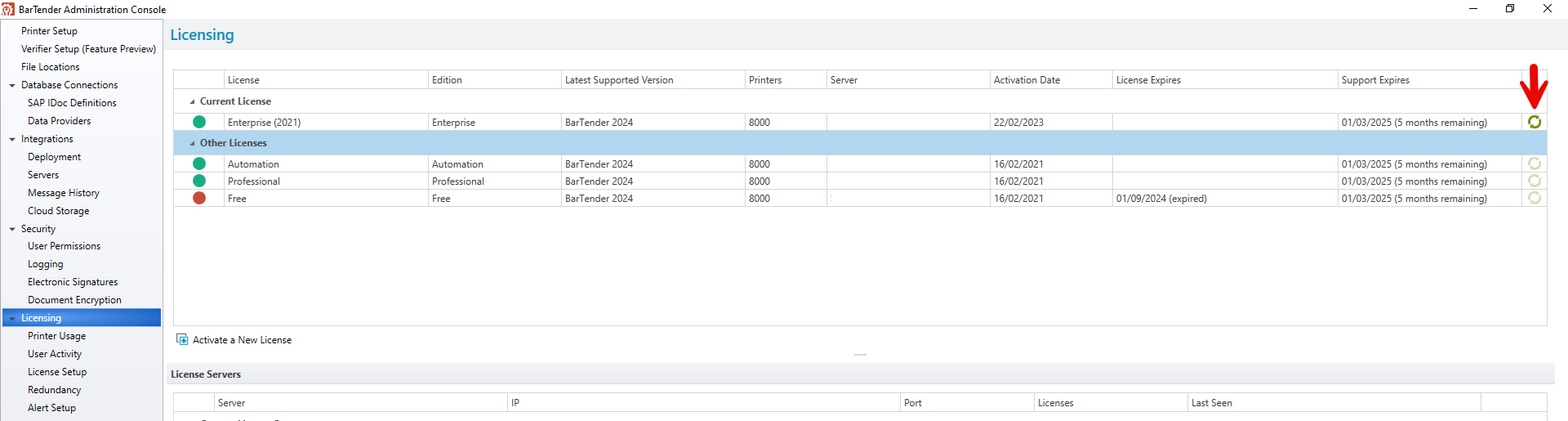Select the Automation license name cell
Screen dimensions: 1568x421
(x=326, y=164)
